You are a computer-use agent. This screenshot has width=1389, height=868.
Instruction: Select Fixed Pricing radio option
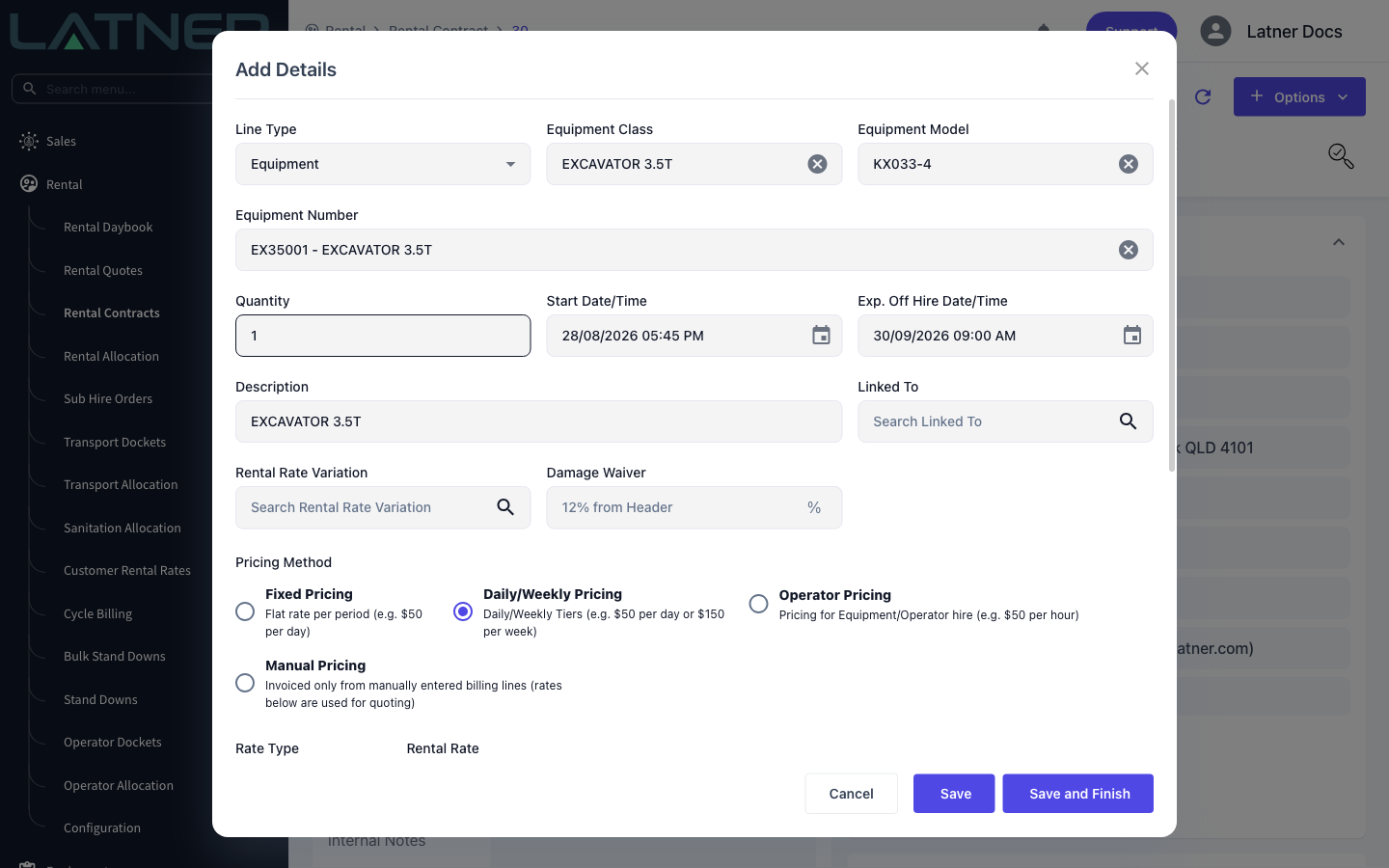245,611
